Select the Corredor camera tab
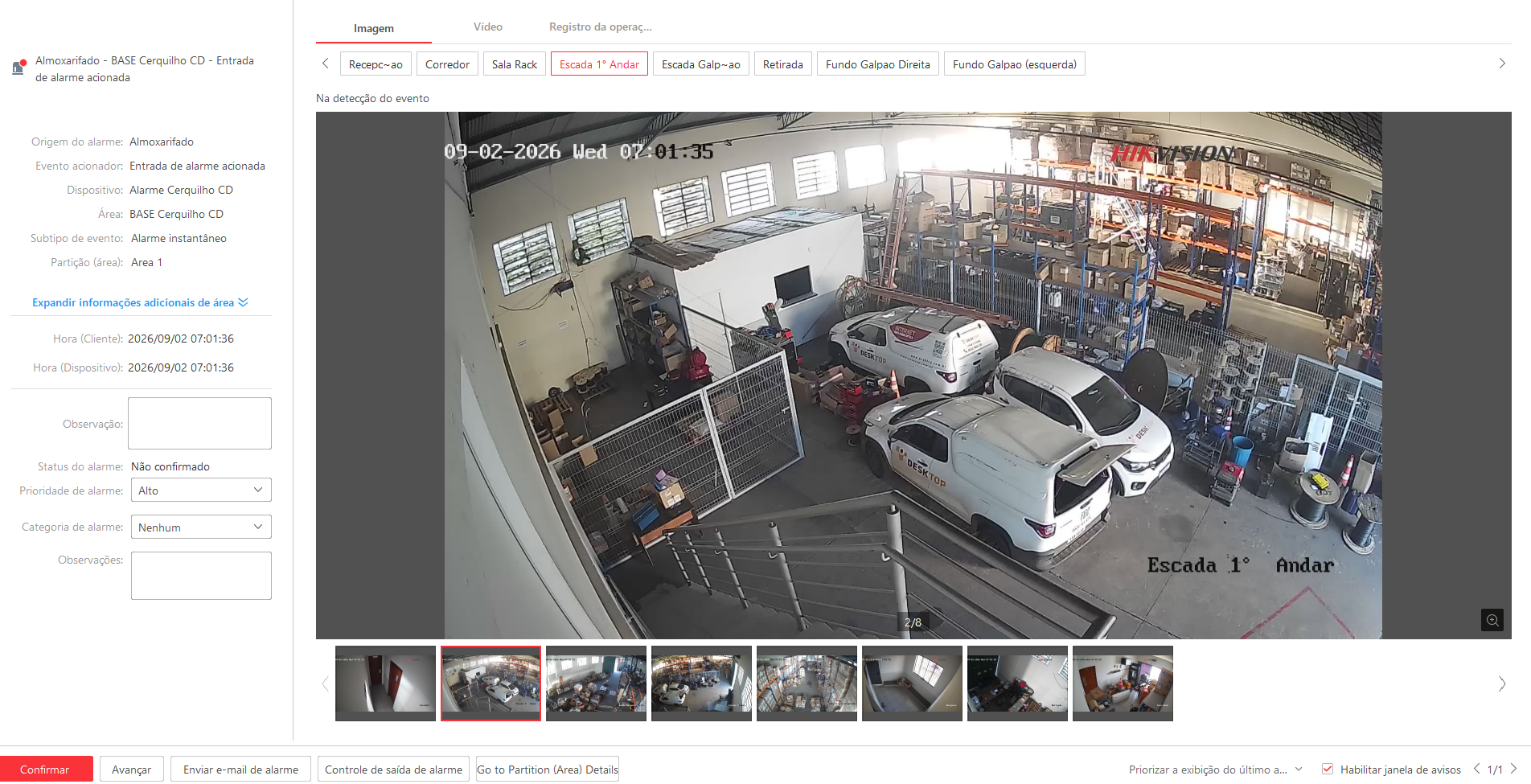The image size is (1531, 784). pyautogui.click(x=447, y=64)
